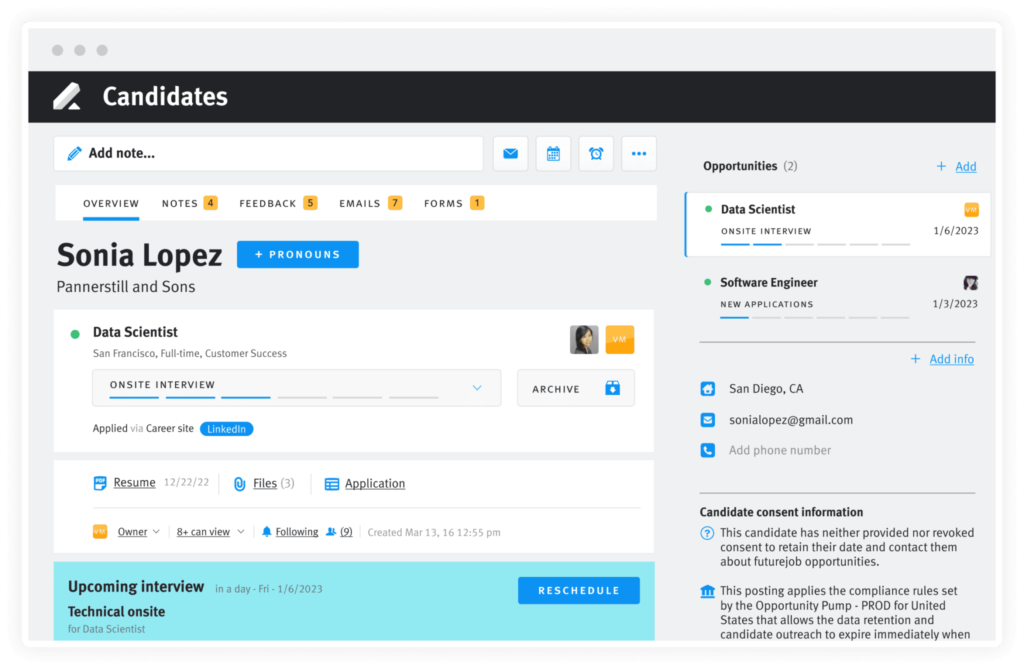The width and height of the screenshot is (1024, 669).
Task: Click the Candidates page title
Action: [165, 96]
